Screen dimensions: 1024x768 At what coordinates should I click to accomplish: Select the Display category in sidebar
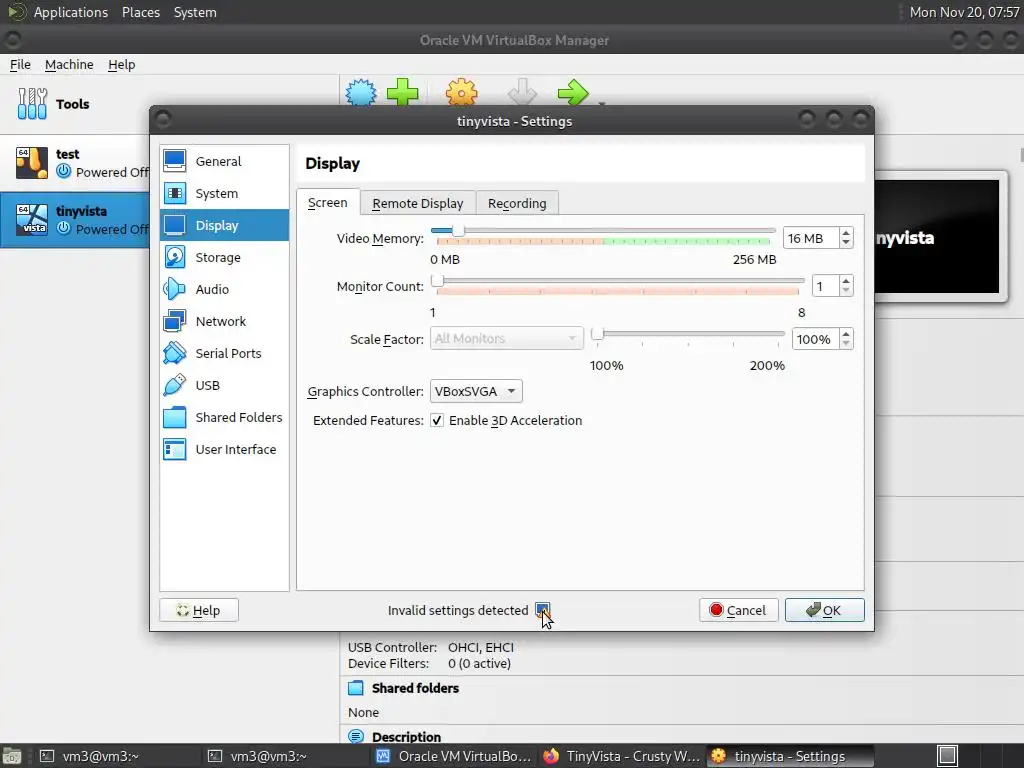tap(224, 225)
